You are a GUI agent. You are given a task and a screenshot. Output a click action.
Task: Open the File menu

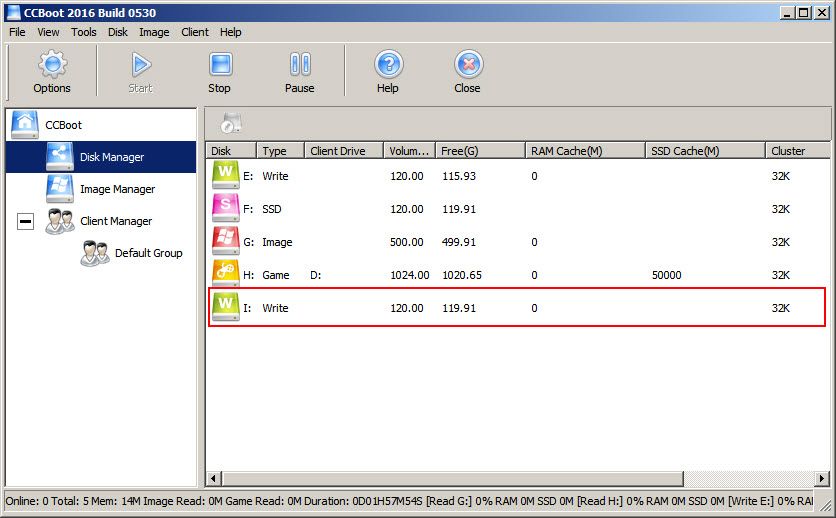pyautogui.click(x=17, y=32)
